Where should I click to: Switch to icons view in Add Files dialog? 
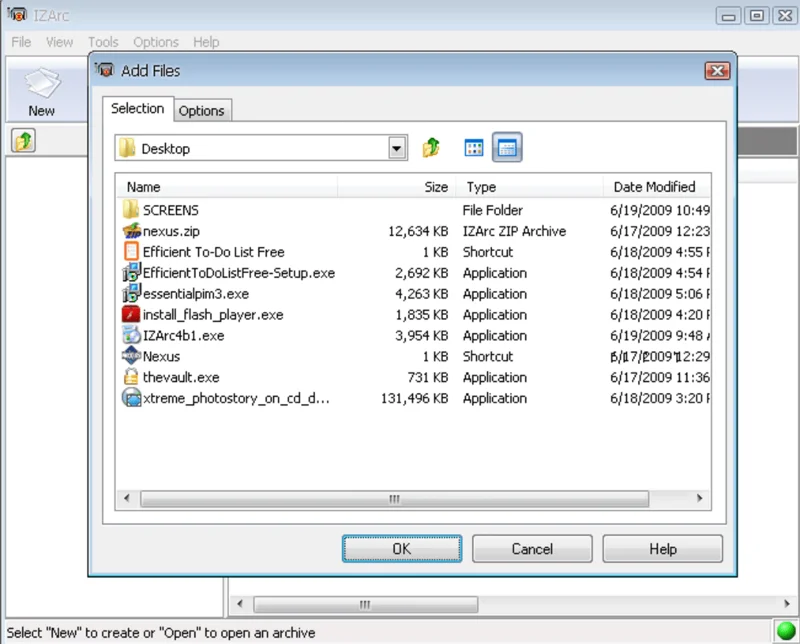click(x=472, y=147)
